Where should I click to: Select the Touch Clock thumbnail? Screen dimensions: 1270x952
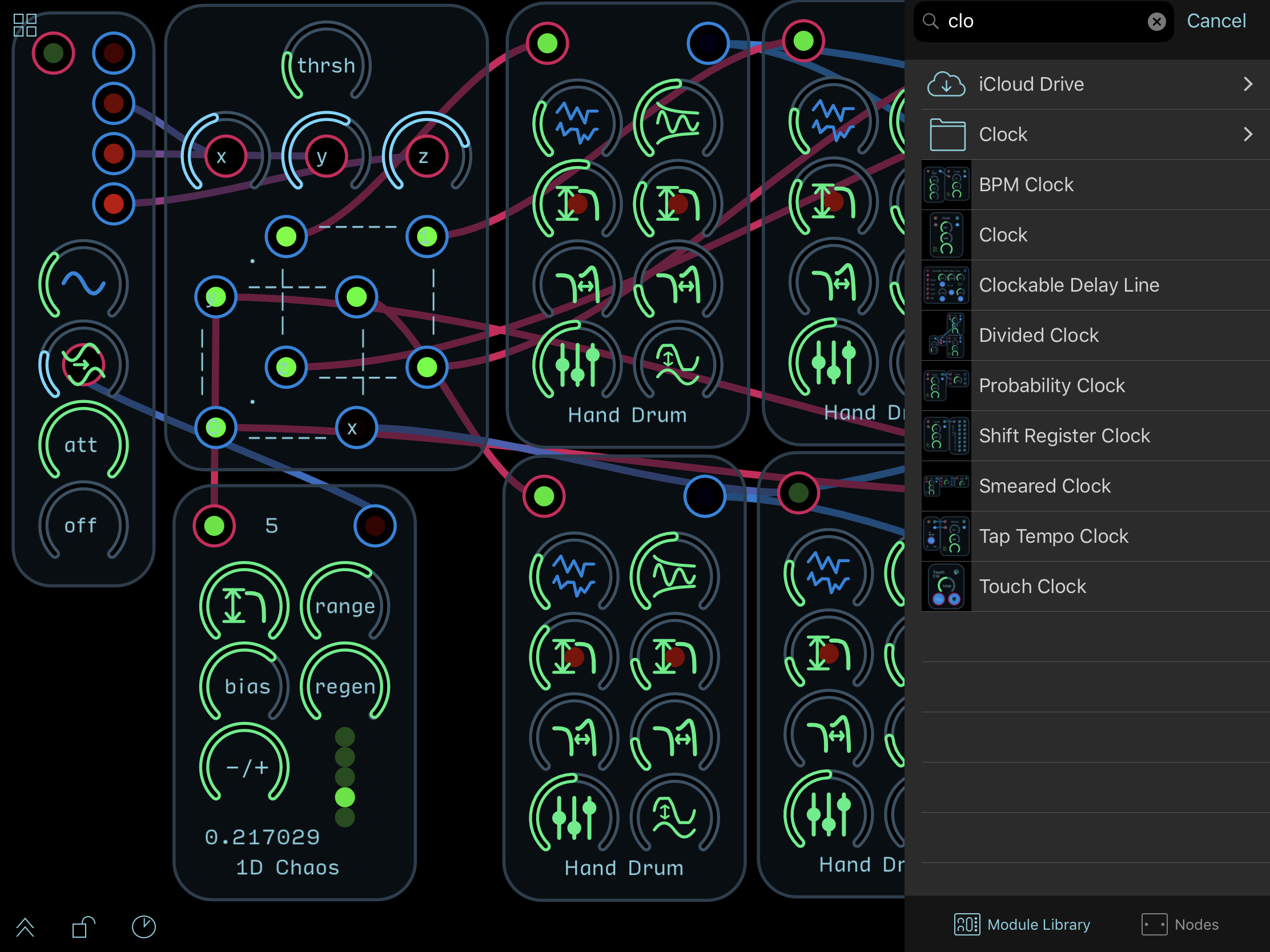coord(946,587)
